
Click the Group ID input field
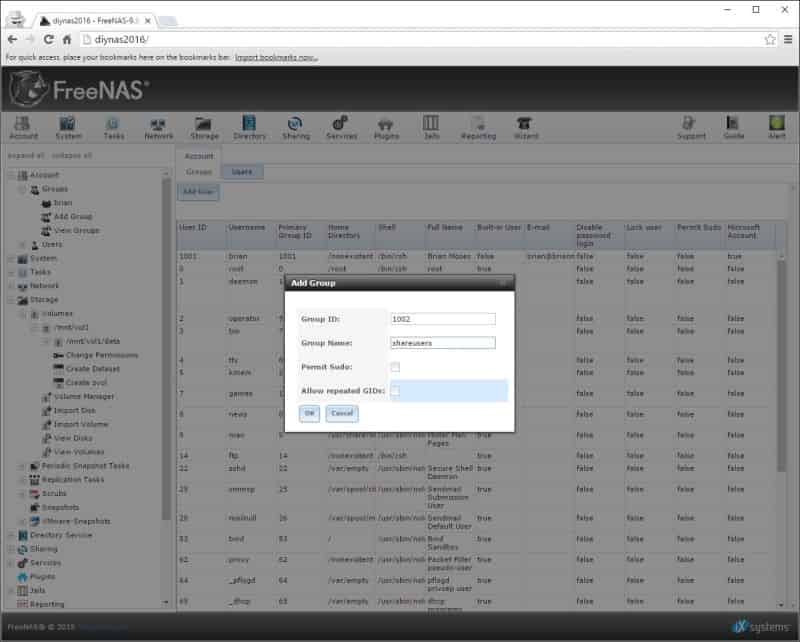pos(443,319)
